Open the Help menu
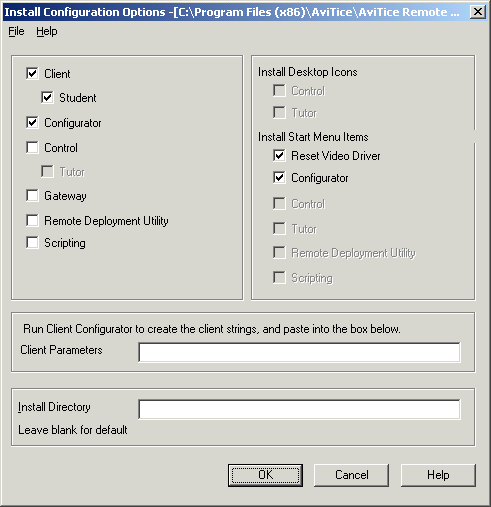The height and width of the screenshot is (507, 491). pos(47,31)
